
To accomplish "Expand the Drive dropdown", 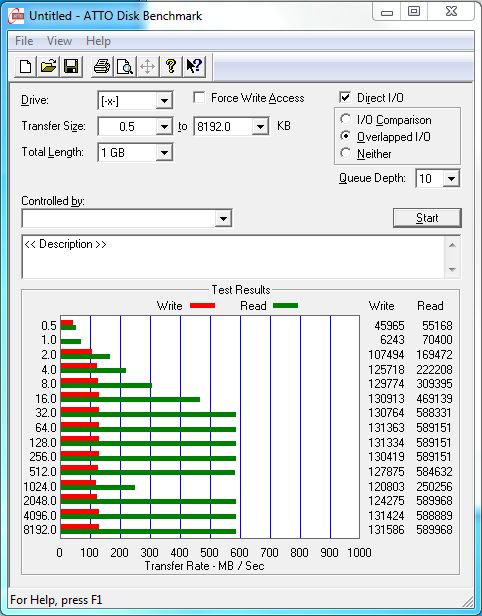I will point(164,101).
